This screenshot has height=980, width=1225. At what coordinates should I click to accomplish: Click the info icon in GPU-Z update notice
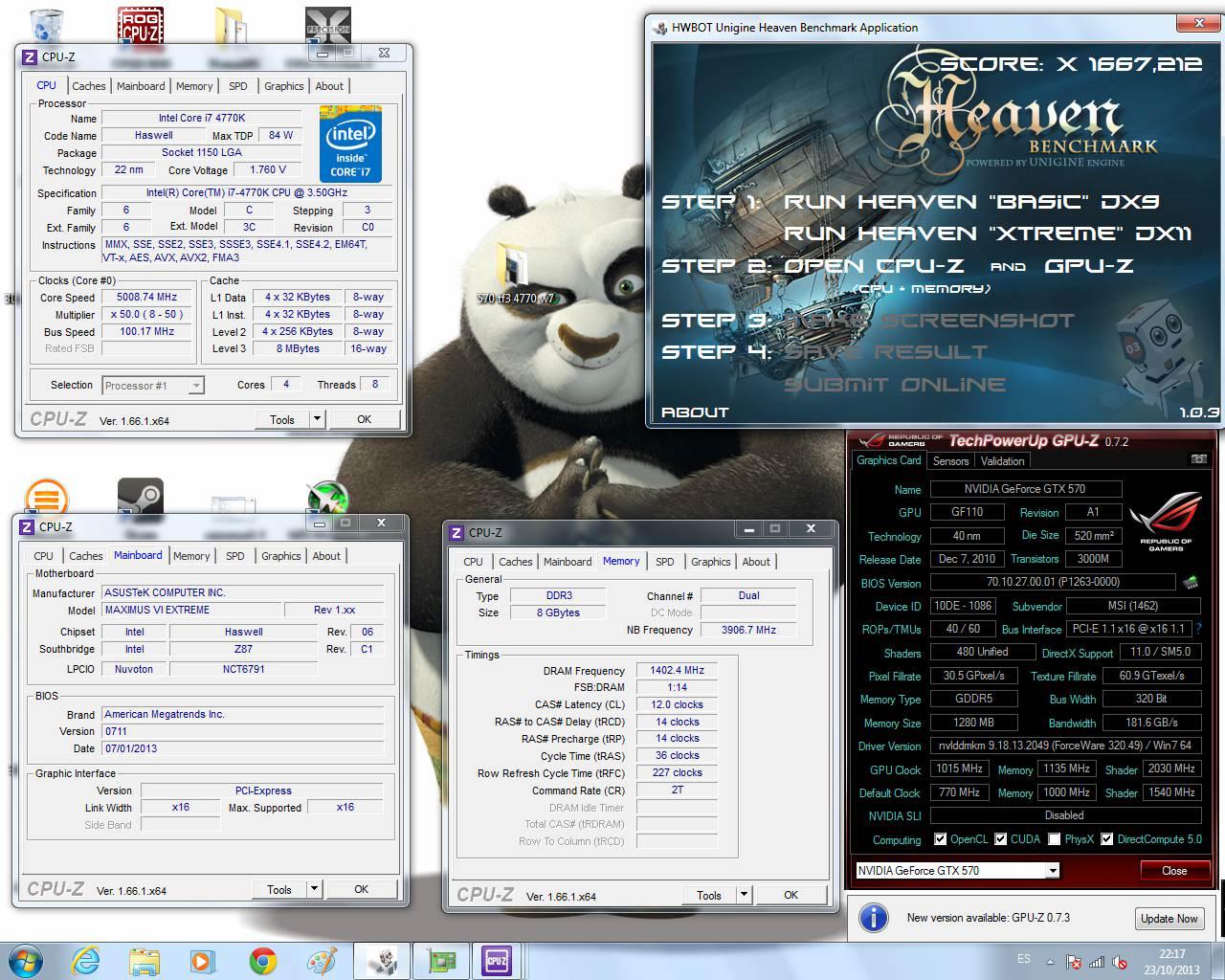coord(873,918)
